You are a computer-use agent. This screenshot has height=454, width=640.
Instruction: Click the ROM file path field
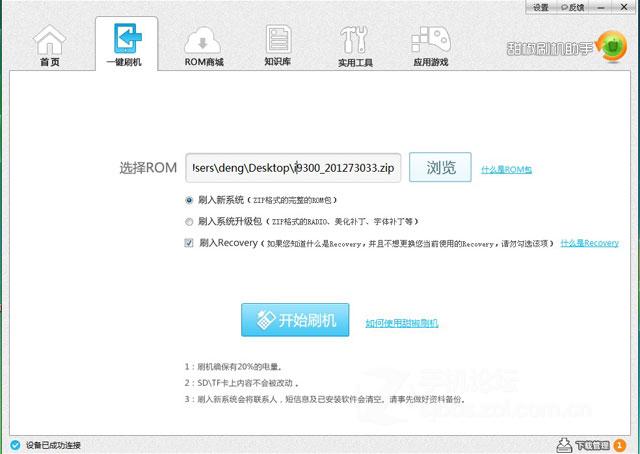point(293,168)
